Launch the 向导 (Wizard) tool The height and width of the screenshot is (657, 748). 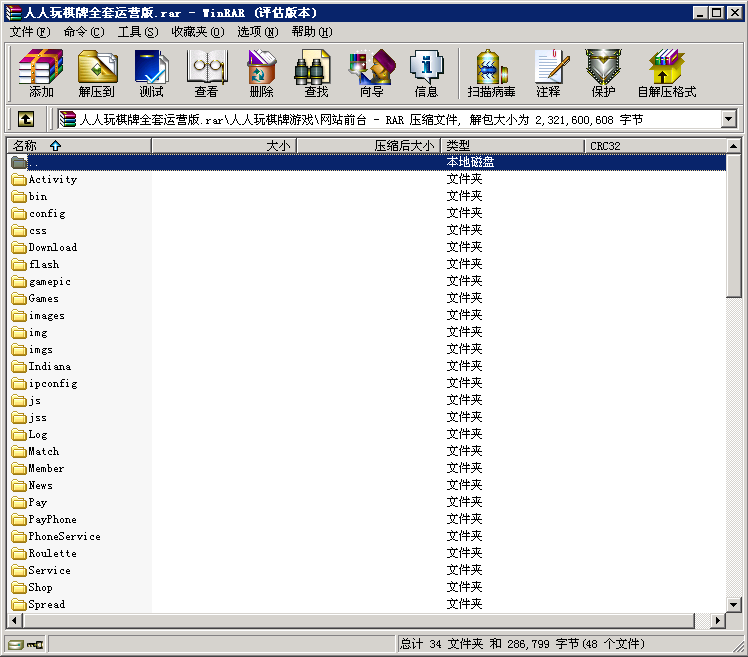click(x=371, y=73)
